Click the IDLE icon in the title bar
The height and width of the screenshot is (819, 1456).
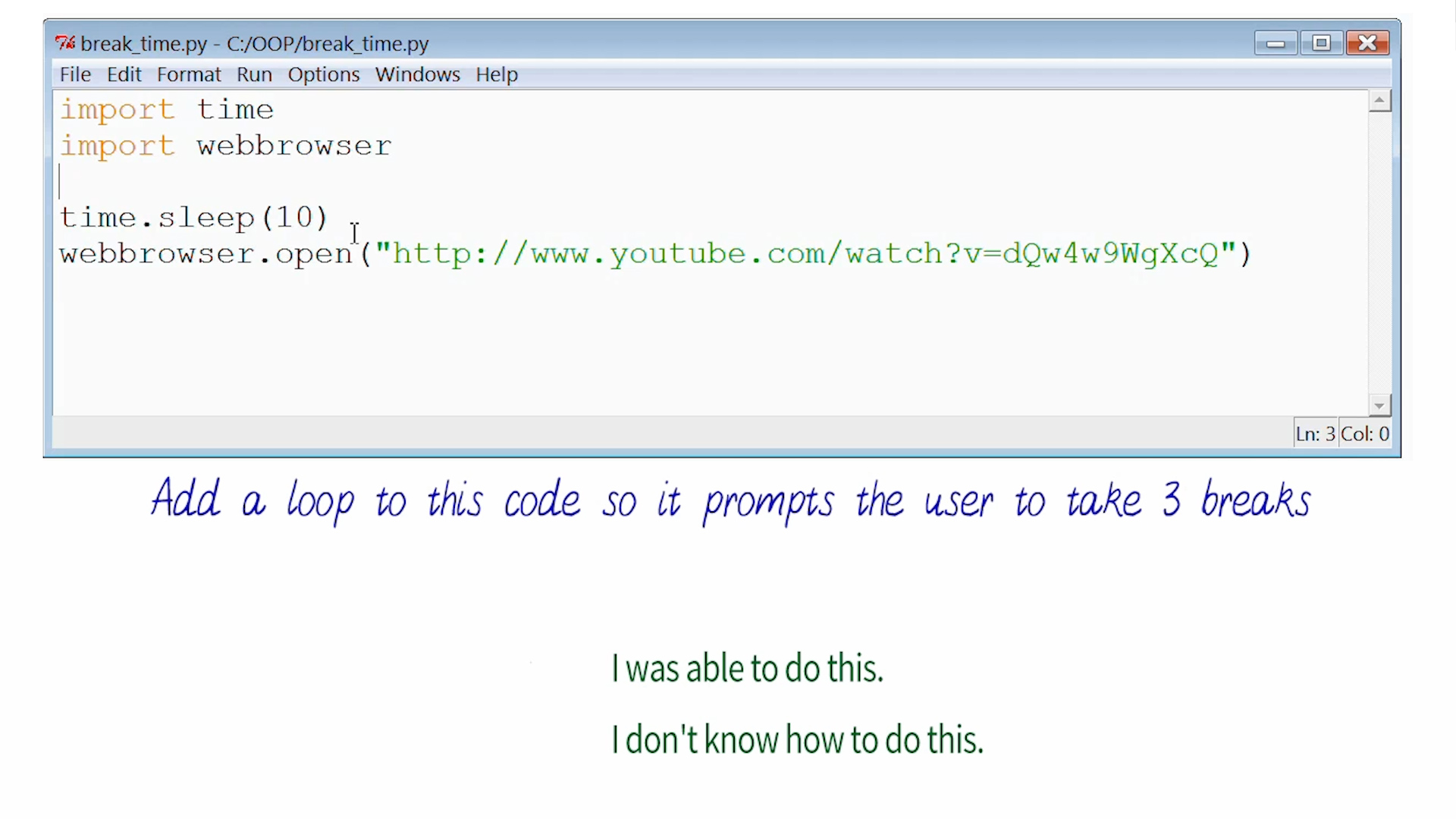pyautogui.click(x=64, y=43)
